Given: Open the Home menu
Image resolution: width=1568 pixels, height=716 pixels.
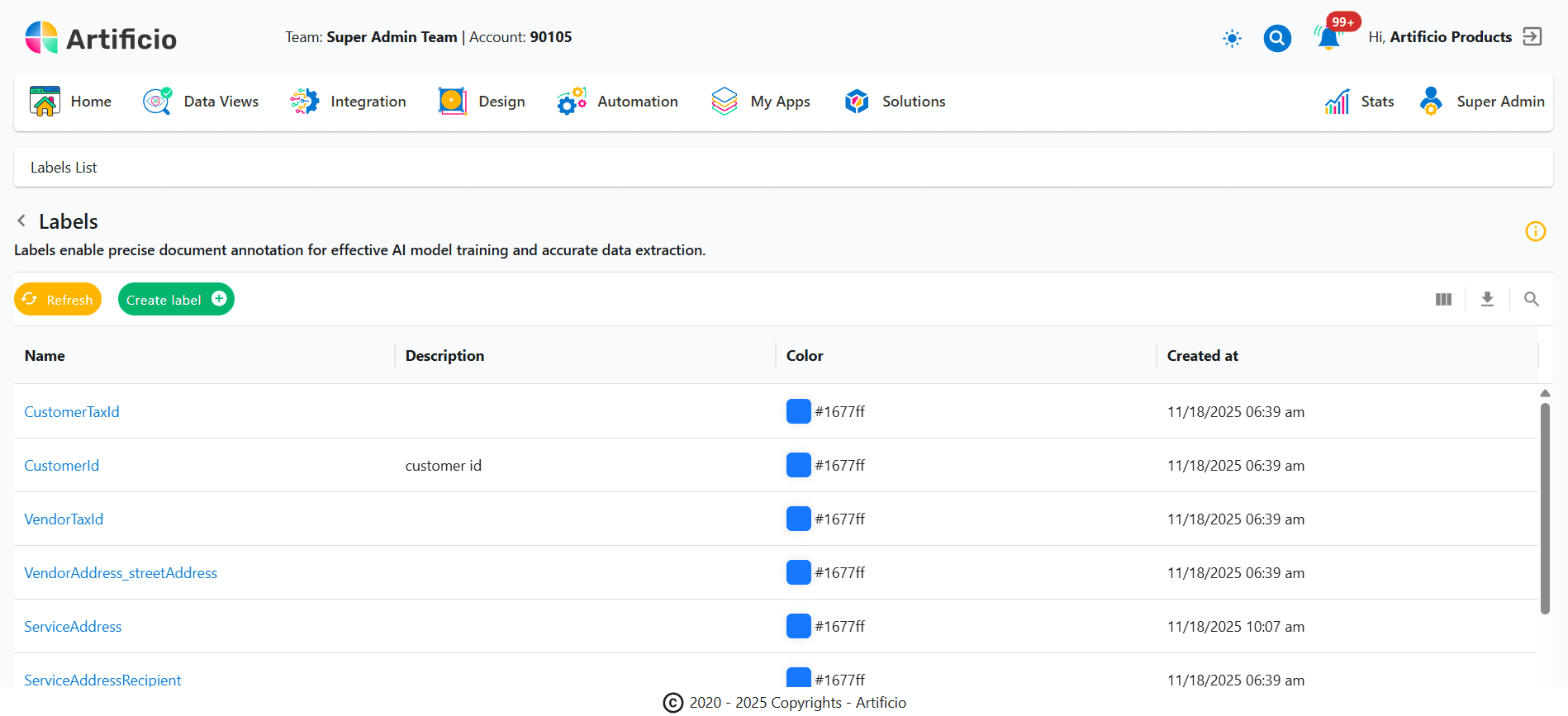Looking at the screenshot, I should pyautogui.click(x=71, y=102).
